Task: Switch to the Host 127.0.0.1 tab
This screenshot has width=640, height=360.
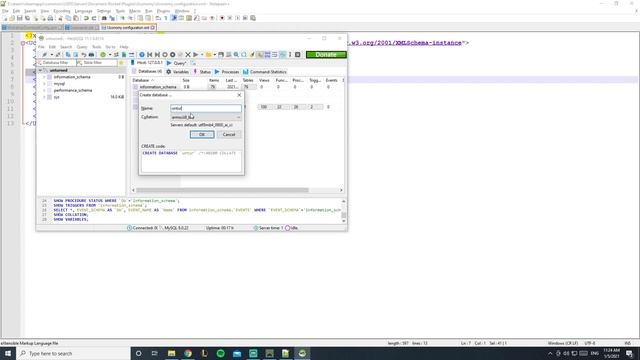Action: click(x=147, y=62)
